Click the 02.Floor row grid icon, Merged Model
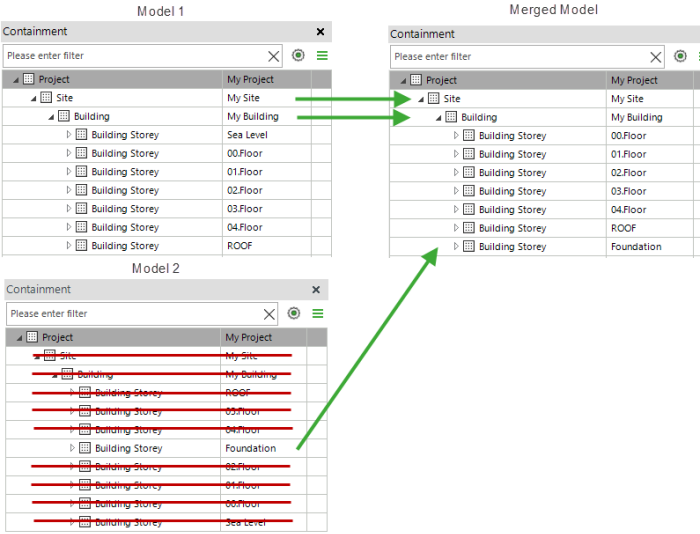The image size is (700, 534). (469, 172)
